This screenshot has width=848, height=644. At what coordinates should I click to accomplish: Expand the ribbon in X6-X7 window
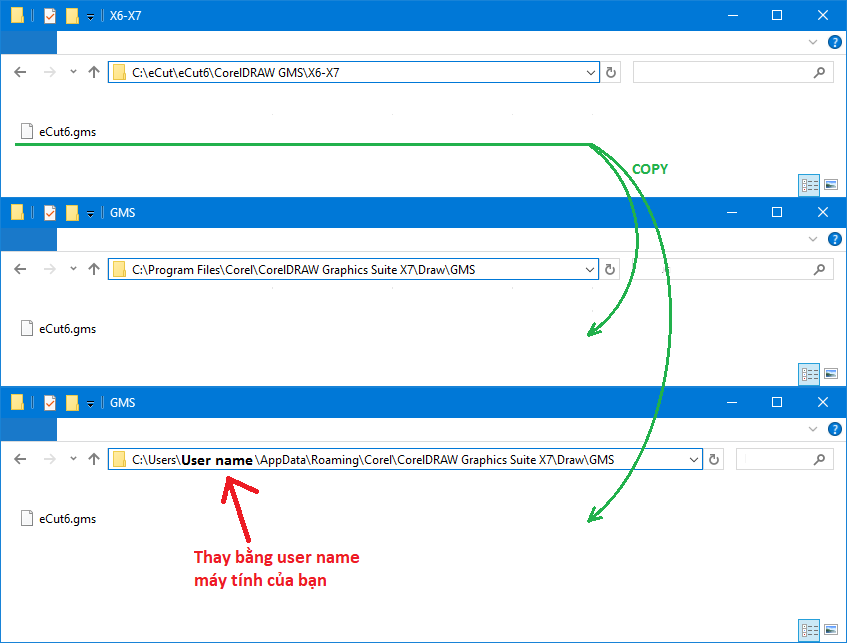pyautogui.click(x=812, y=42)
